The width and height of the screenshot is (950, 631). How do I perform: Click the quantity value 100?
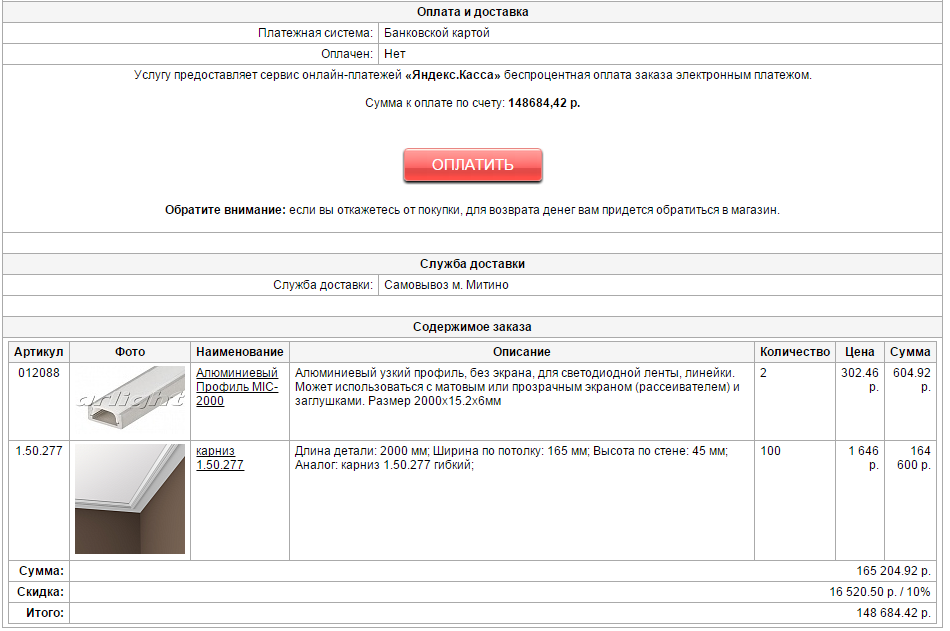(770, 451)
